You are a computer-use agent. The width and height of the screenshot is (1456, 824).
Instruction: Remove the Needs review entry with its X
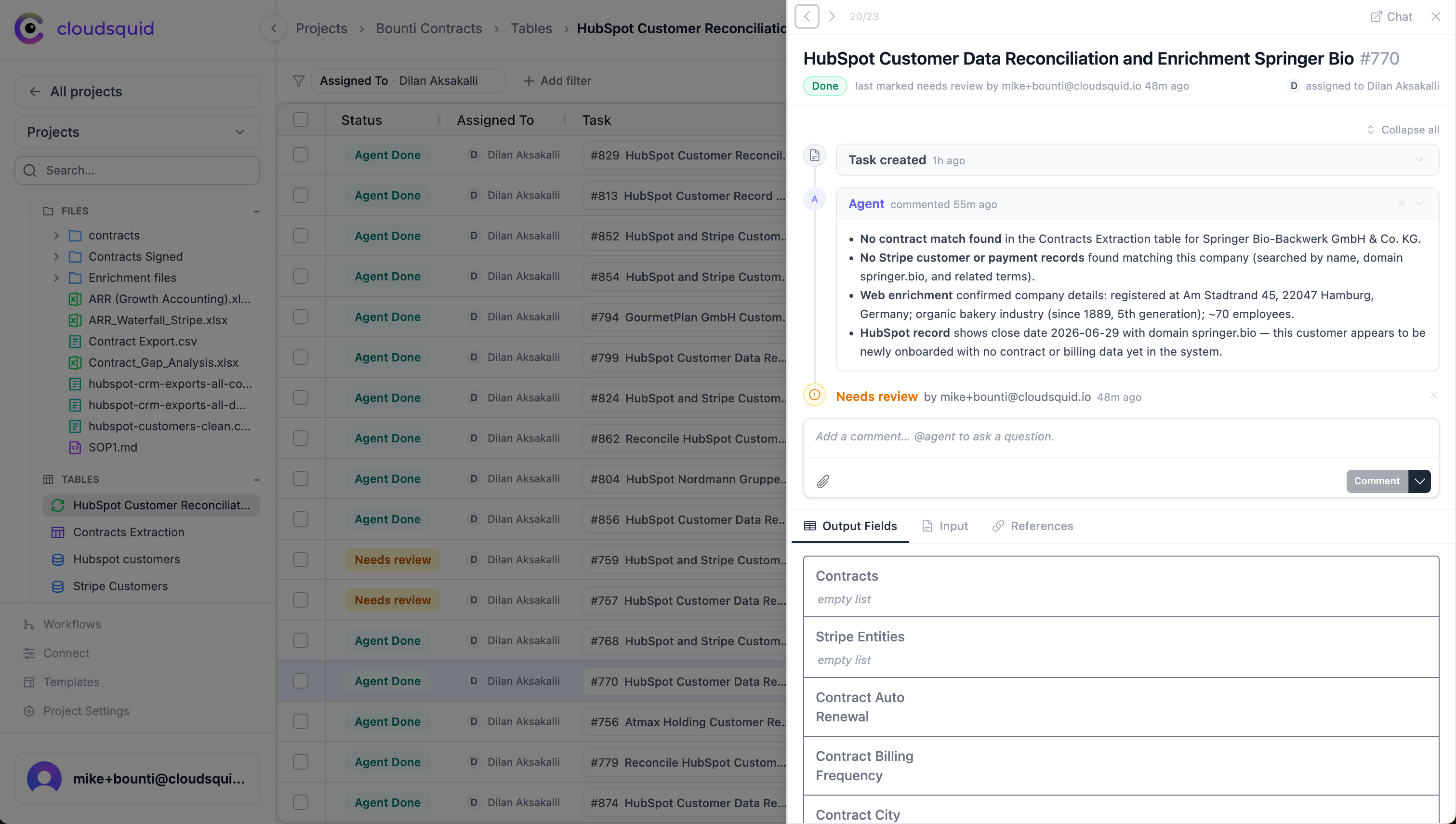[x=1433, y=395]
